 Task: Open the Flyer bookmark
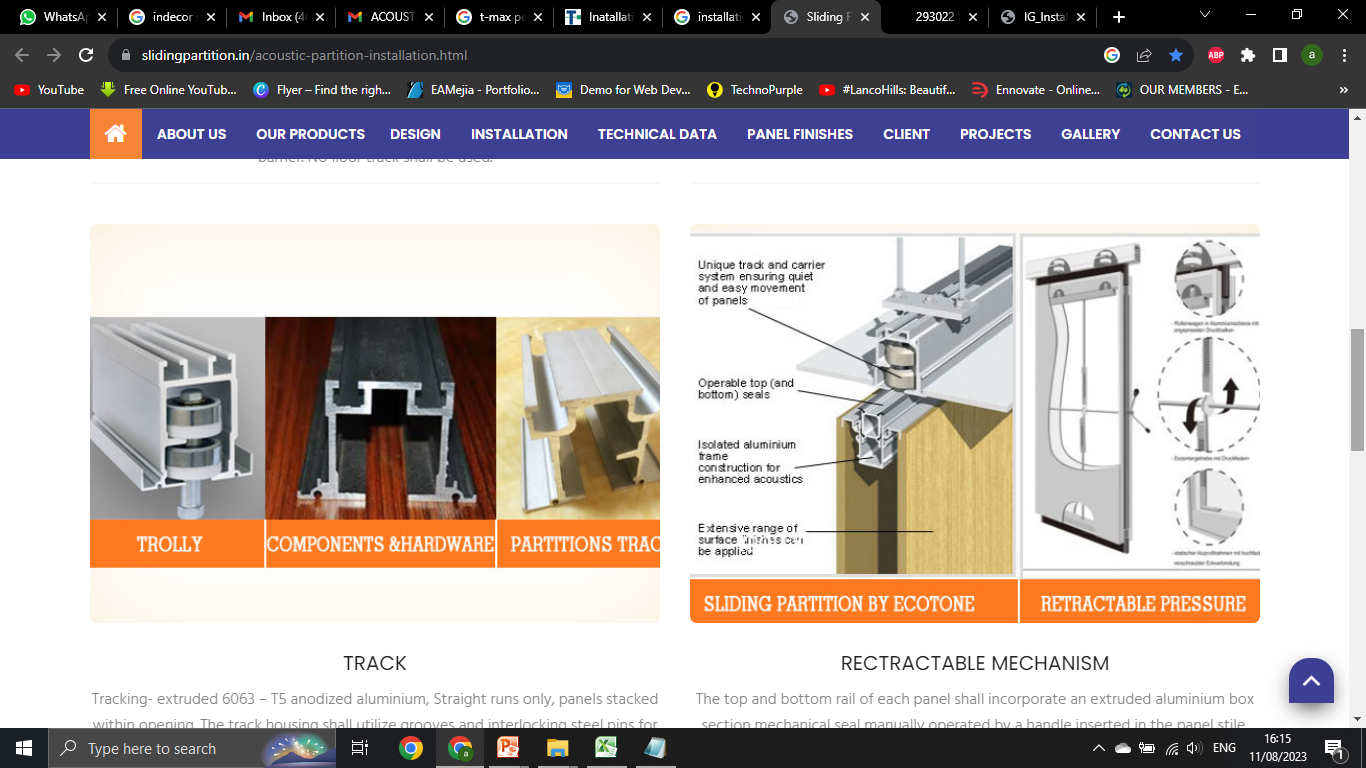point(322,90)
